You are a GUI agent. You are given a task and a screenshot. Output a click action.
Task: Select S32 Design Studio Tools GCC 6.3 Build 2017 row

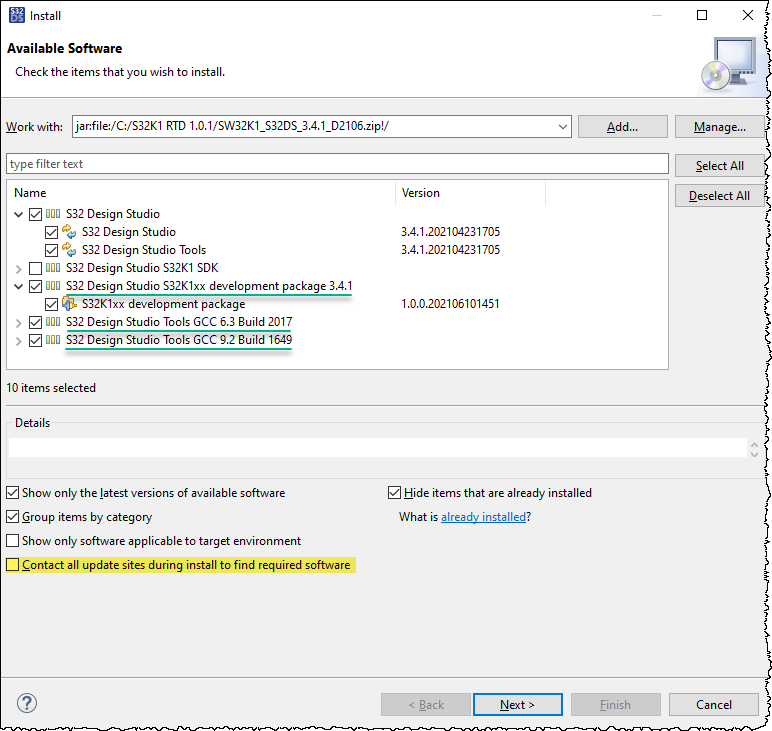click(179, 322)
